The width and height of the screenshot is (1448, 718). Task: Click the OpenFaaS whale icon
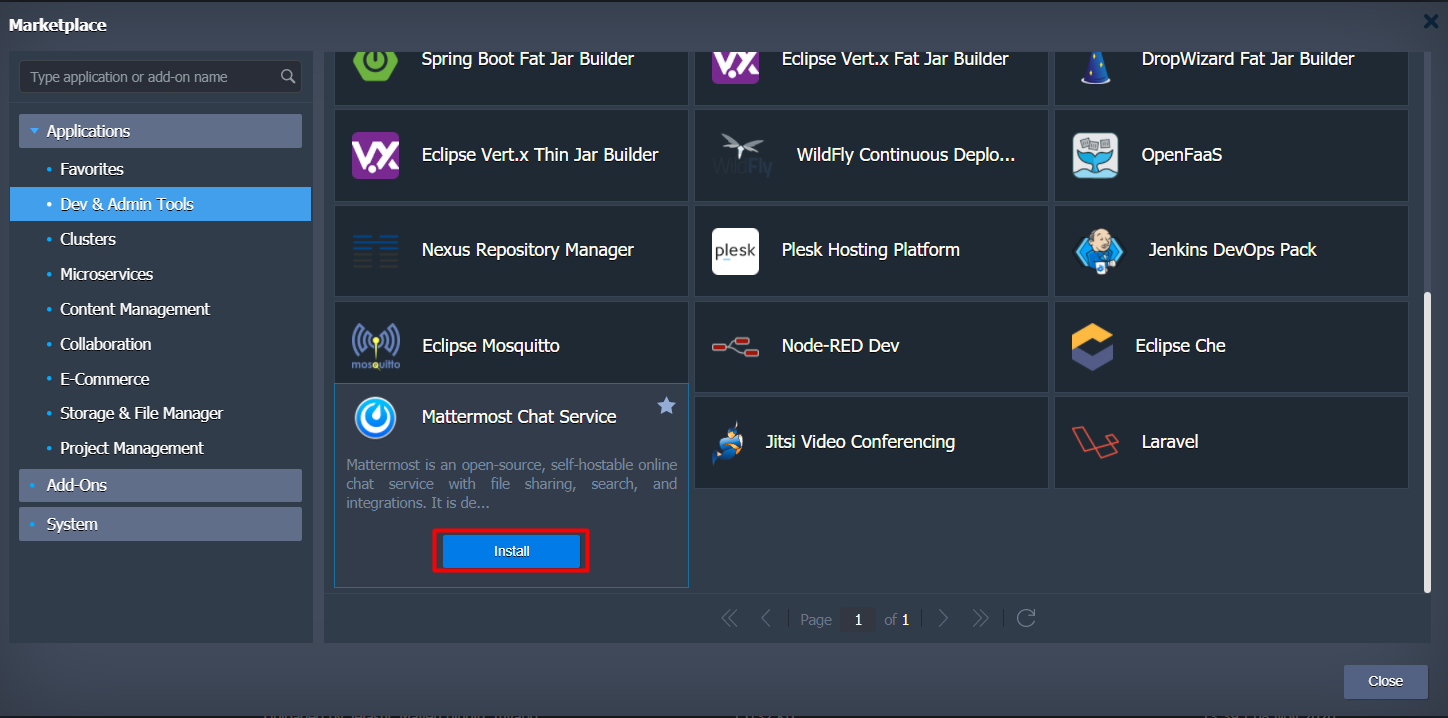point(1095,155)
